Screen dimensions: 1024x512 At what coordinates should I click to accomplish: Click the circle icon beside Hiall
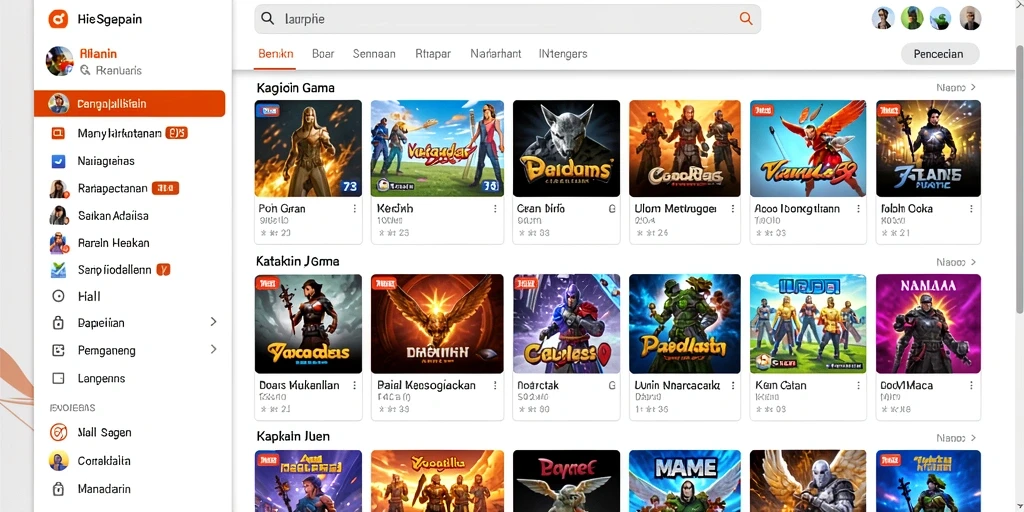(x=58, y=296)
